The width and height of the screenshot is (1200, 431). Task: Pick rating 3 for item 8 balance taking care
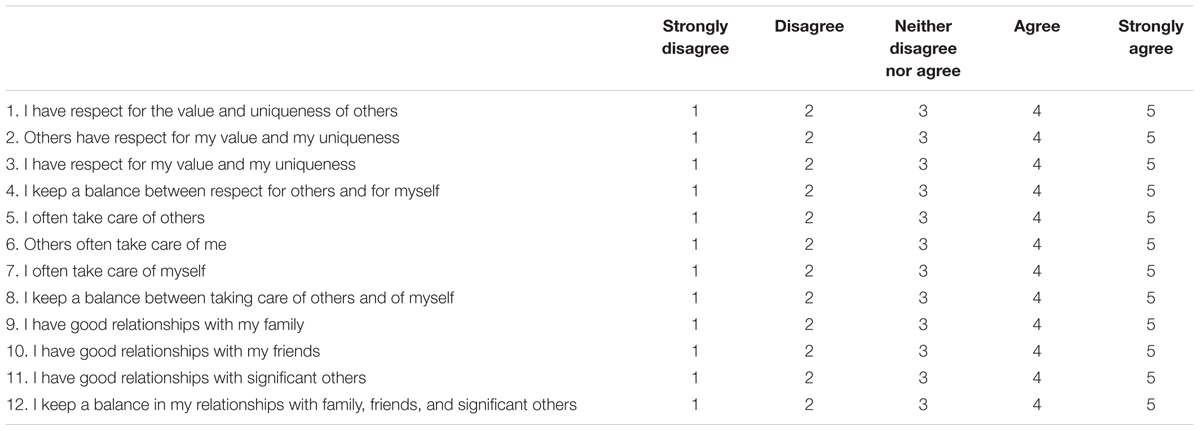coord(923,297)
